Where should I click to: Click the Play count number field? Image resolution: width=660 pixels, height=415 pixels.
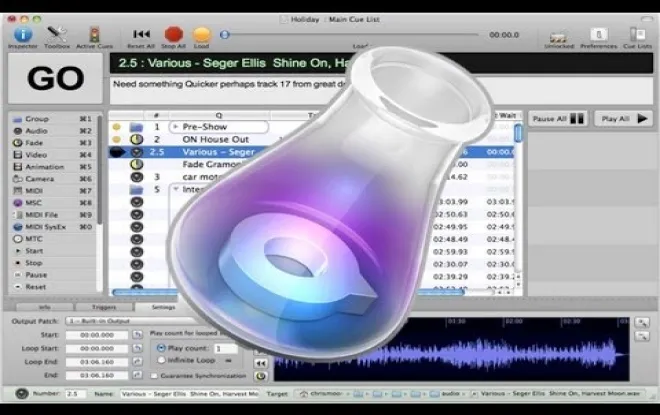pos(226,348)
